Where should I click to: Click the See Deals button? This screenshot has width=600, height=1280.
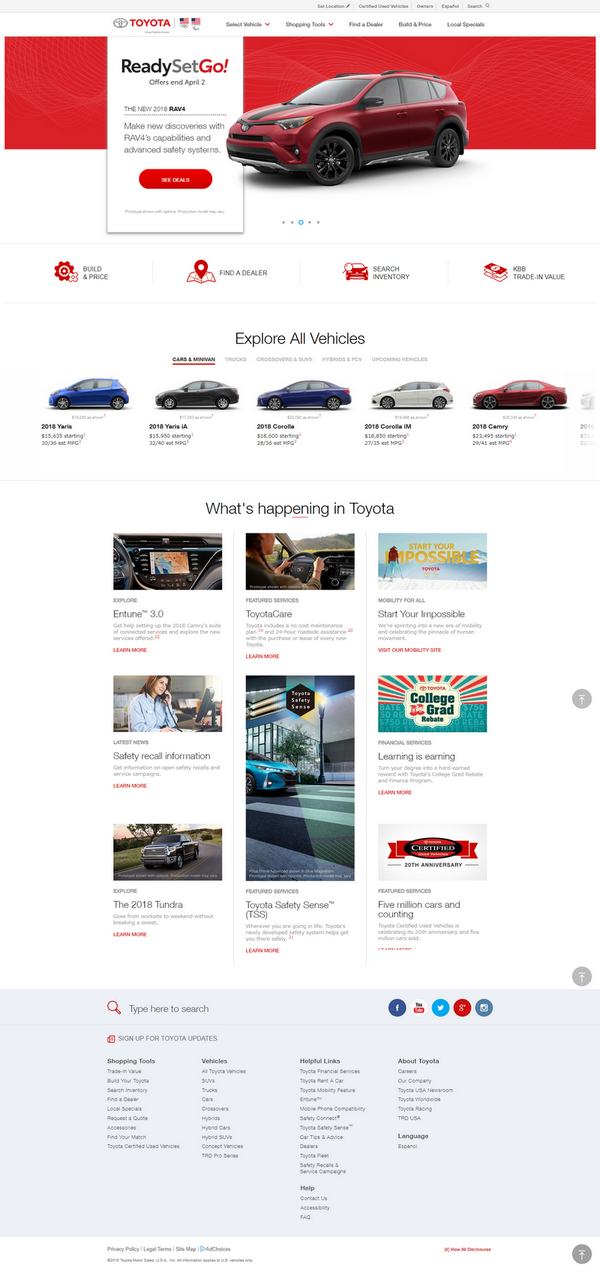pos(175,179)
